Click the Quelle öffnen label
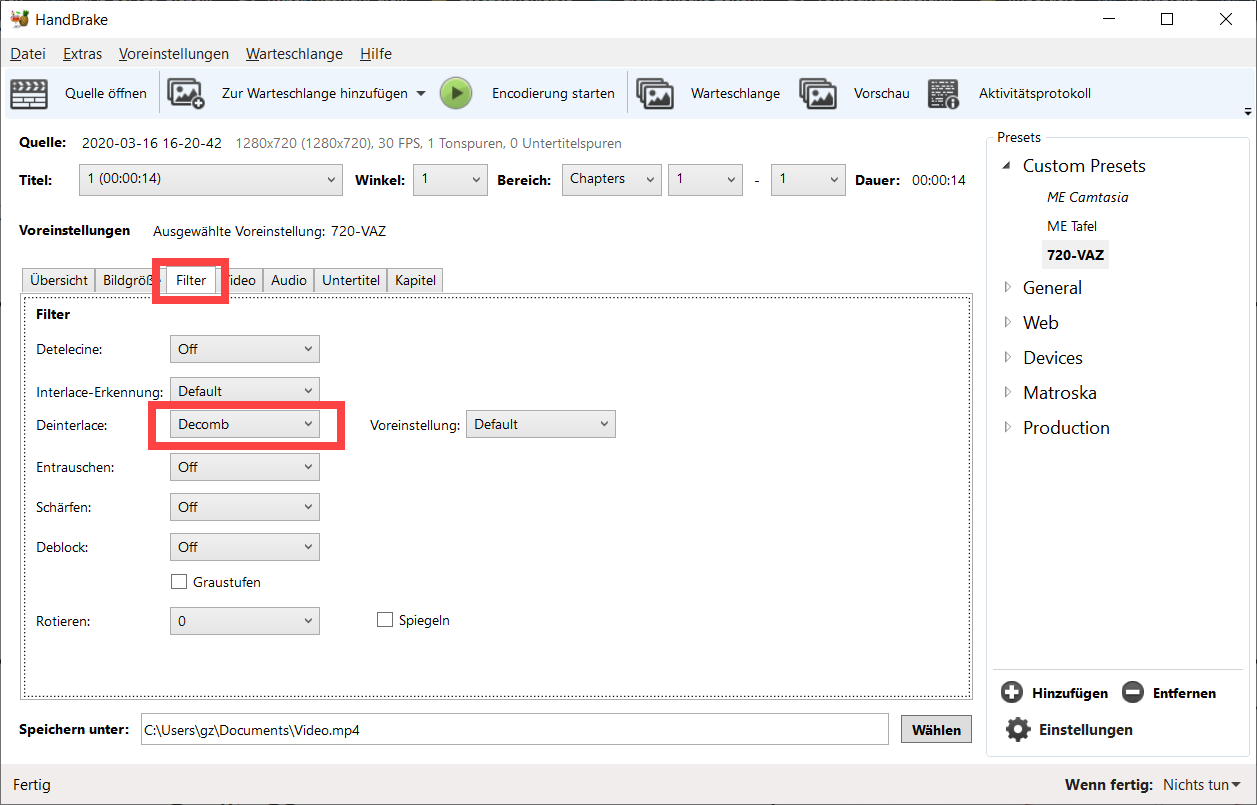 (106, 93)
